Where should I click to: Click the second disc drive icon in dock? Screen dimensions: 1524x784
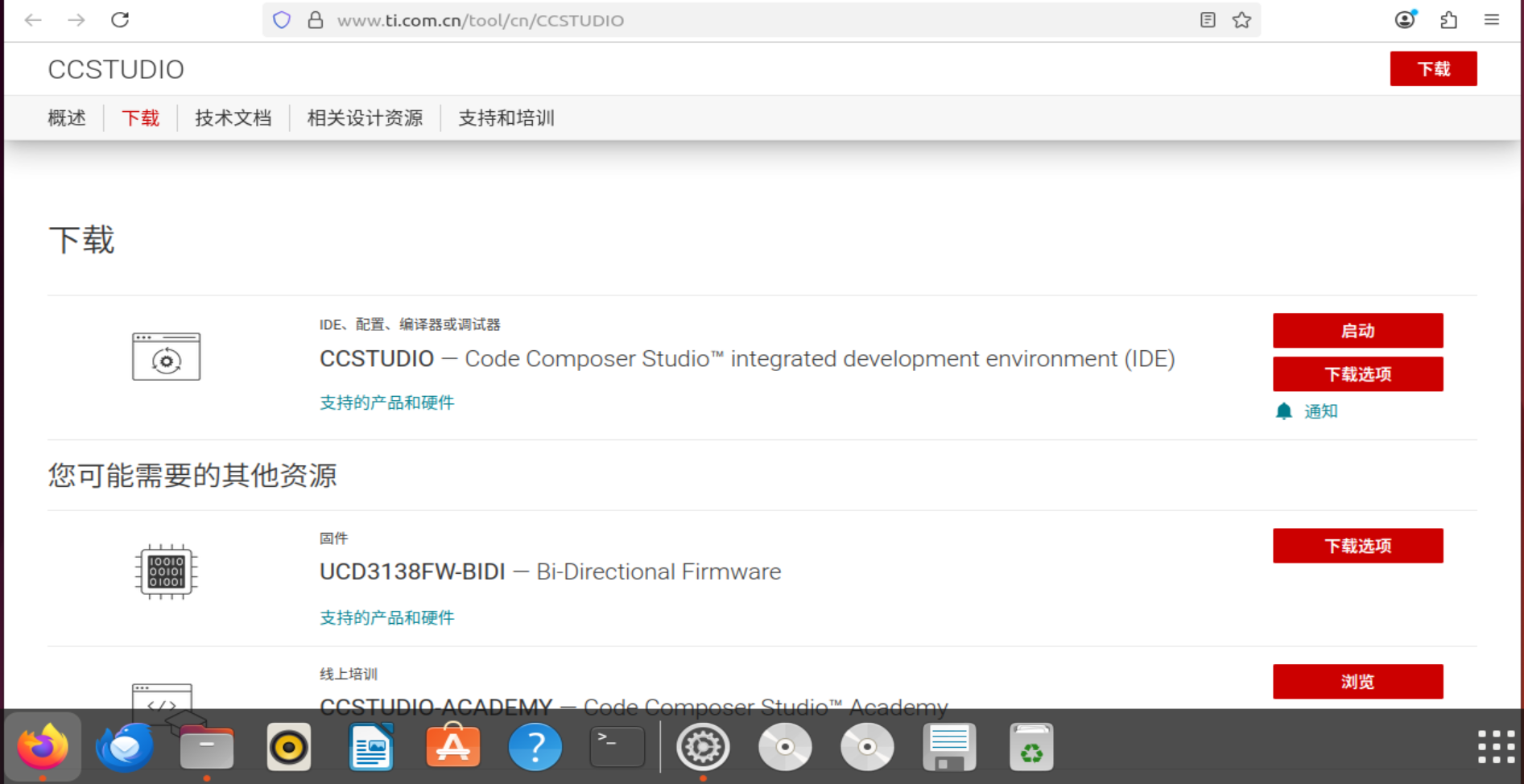pyautogui.click(x=867, y=747)
